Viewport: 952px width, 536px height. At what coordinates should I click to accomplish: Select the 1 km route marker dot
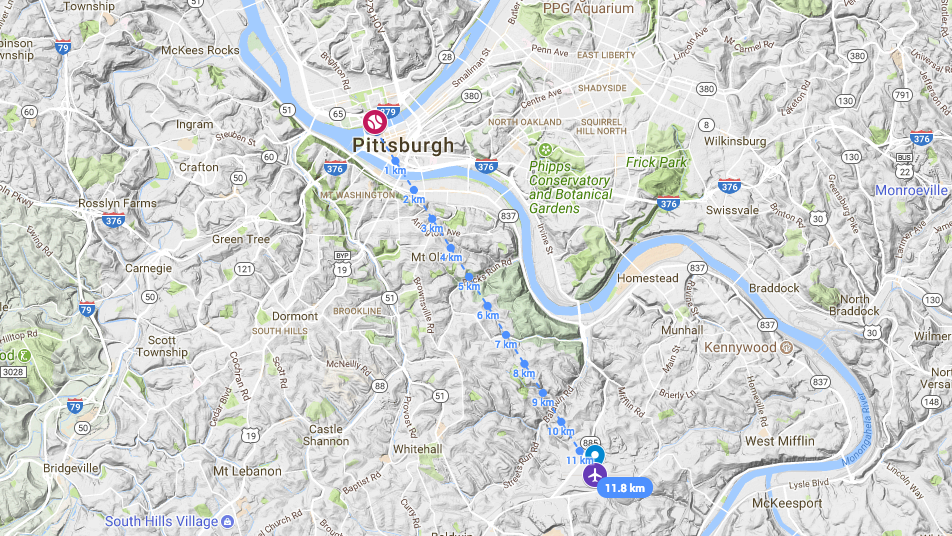point(395,161)
